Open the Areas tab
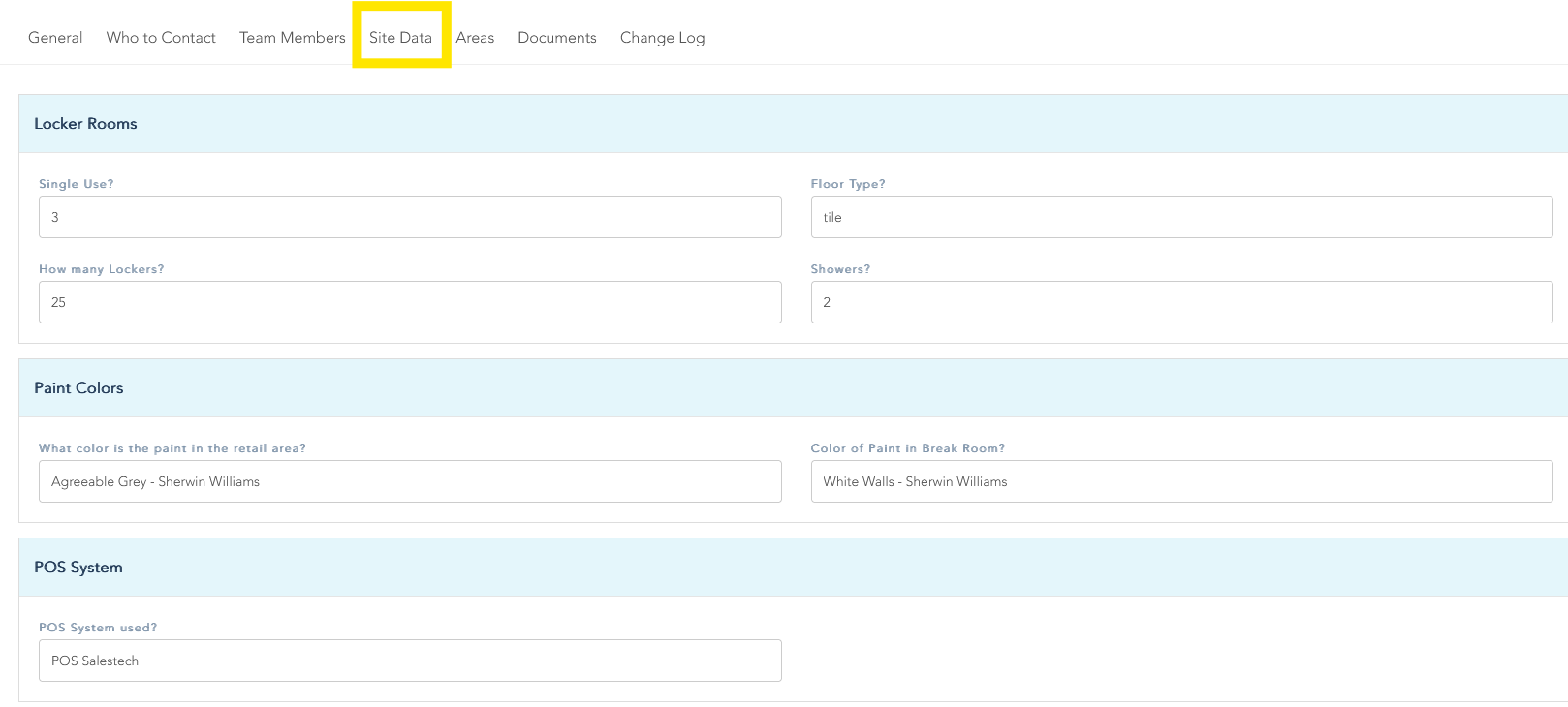The image size is (1568, 707). [x=475, y=38]
